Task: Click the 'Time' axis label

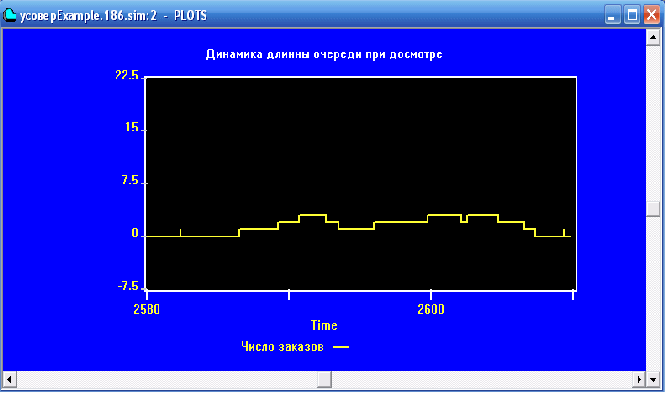Action: coord(324,325)
